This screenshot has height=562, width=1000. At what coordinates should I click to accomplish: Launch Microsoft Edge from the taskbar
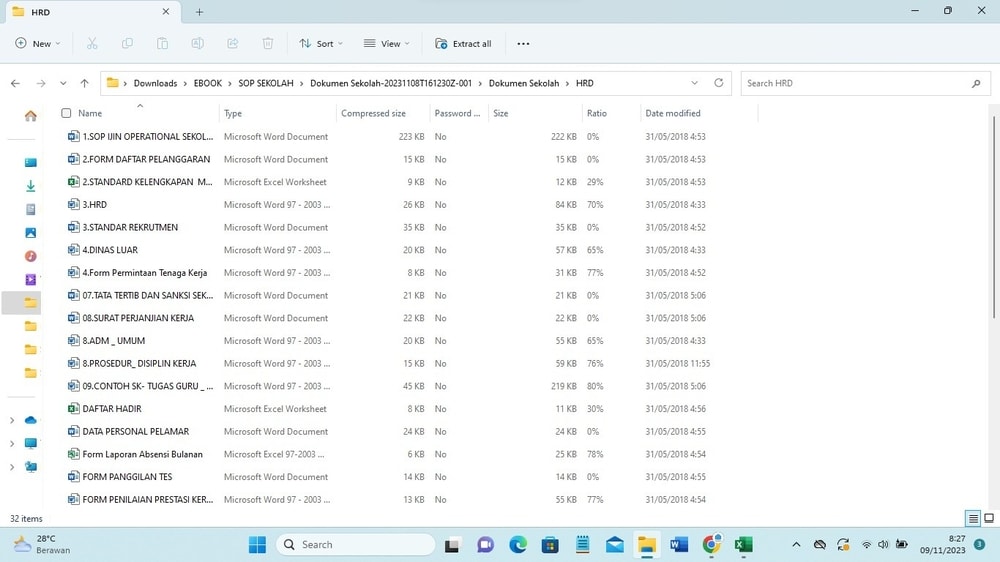[x=518, y=545]
